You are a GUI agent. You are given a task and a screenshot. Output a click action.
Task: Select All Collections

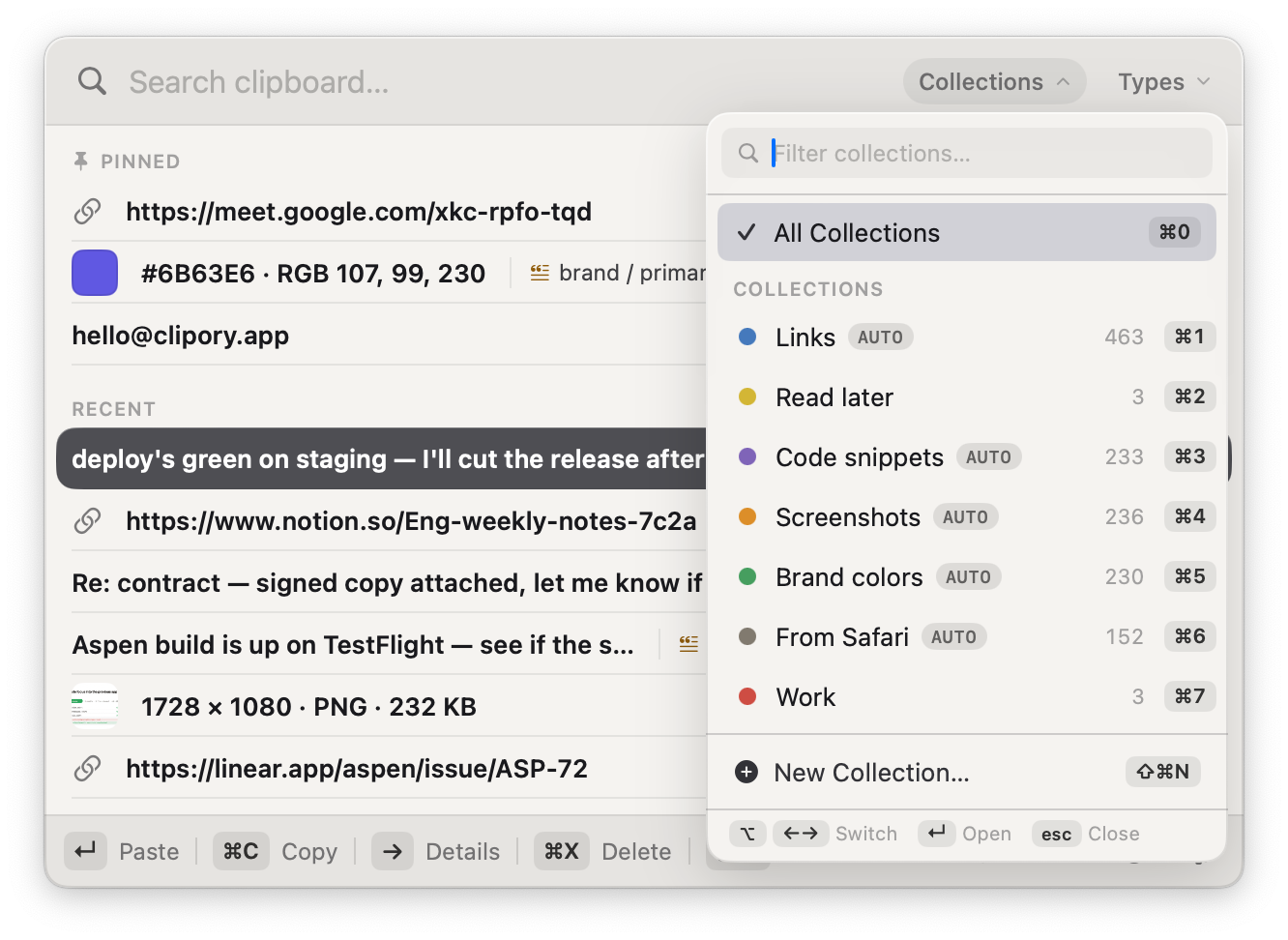[x=967, y=232]
